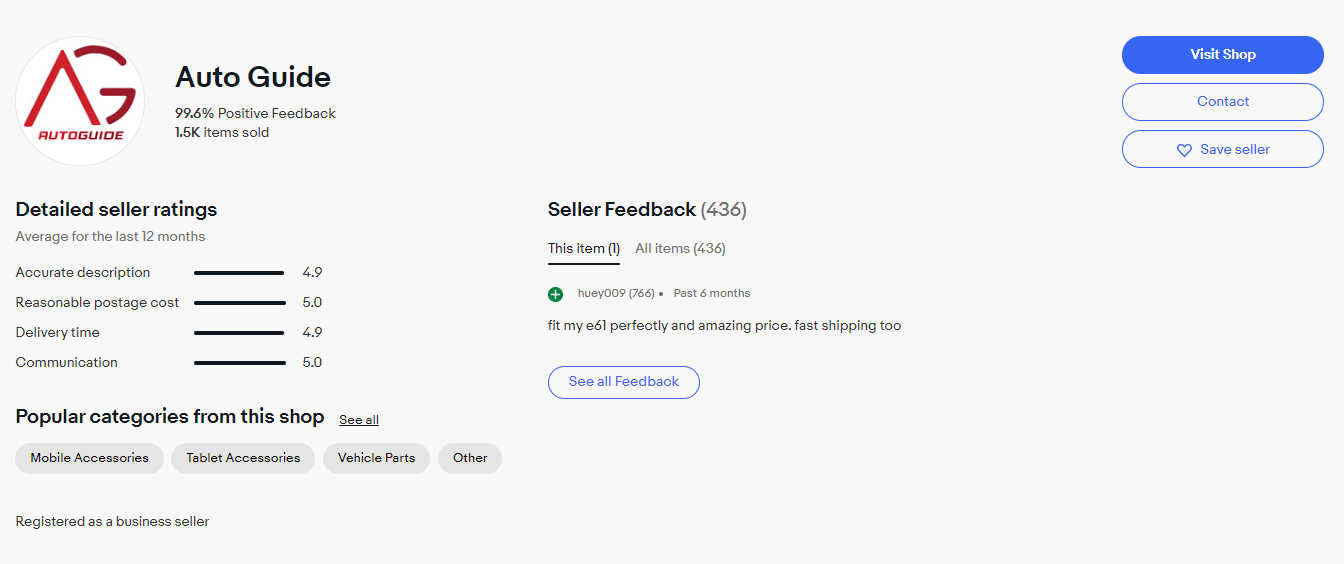Switch to the All items feedback tab
This screenshot has width=1344, height=564.
680,249
